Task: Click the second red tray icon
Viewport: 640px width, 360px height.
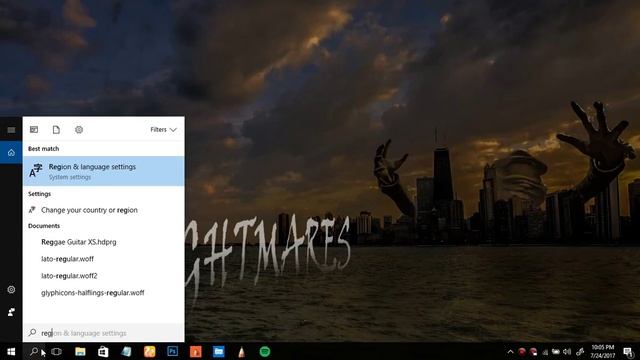Action: (x=533, y=351)
